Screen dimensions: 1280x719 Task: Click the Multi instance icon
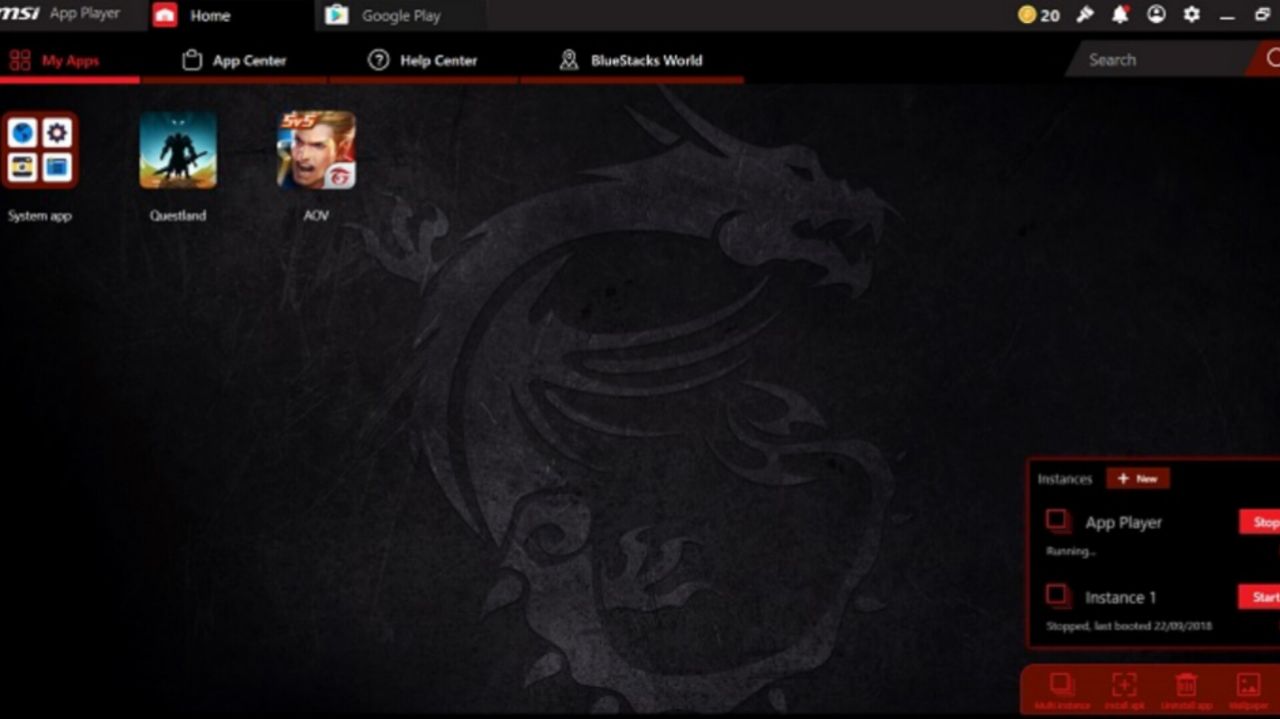pos(1062,686)
